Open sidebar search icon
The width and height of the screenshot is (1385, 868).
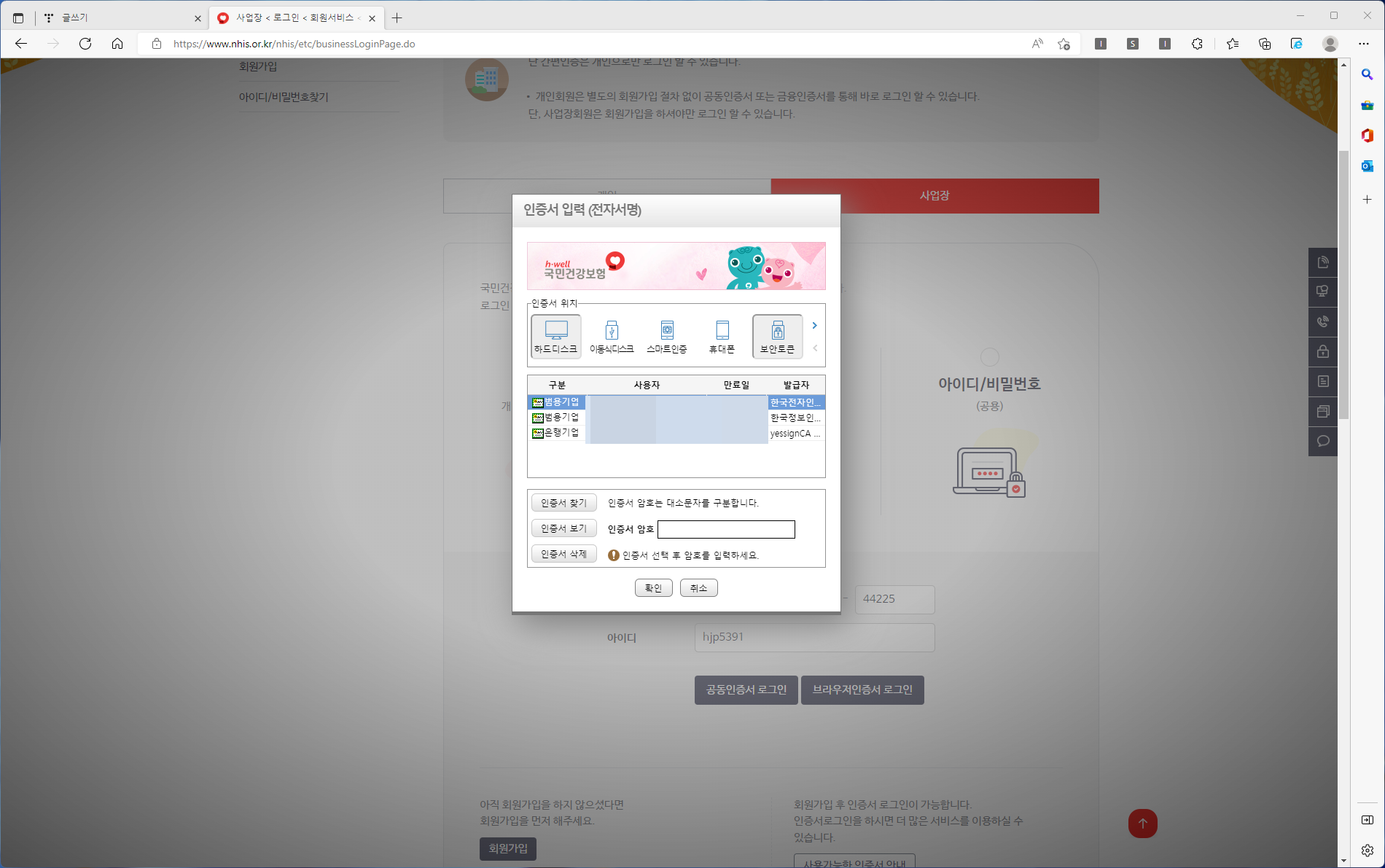[x=1368, y=74]
